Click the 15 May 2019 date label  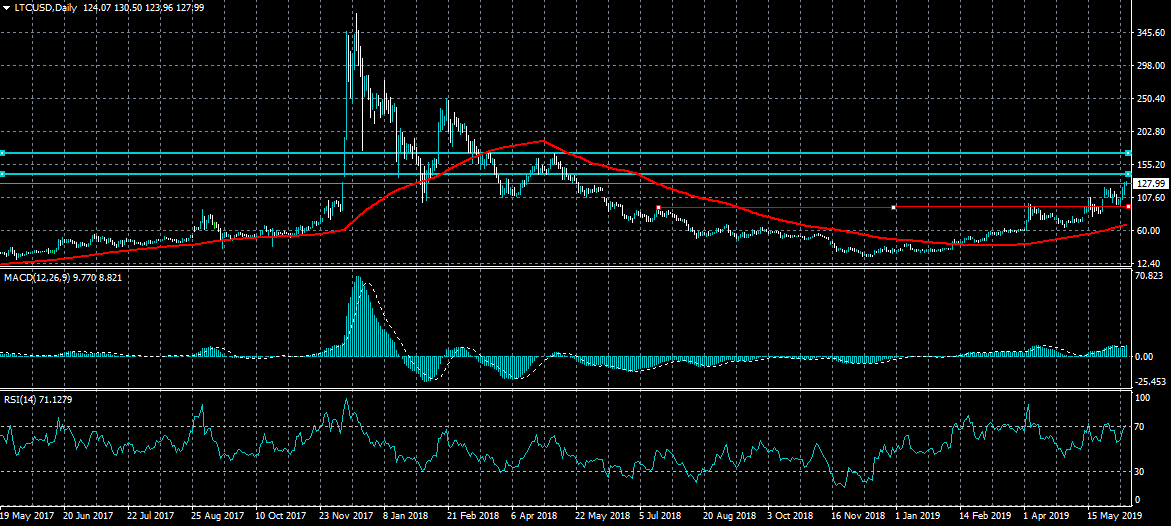[1115, 516]
